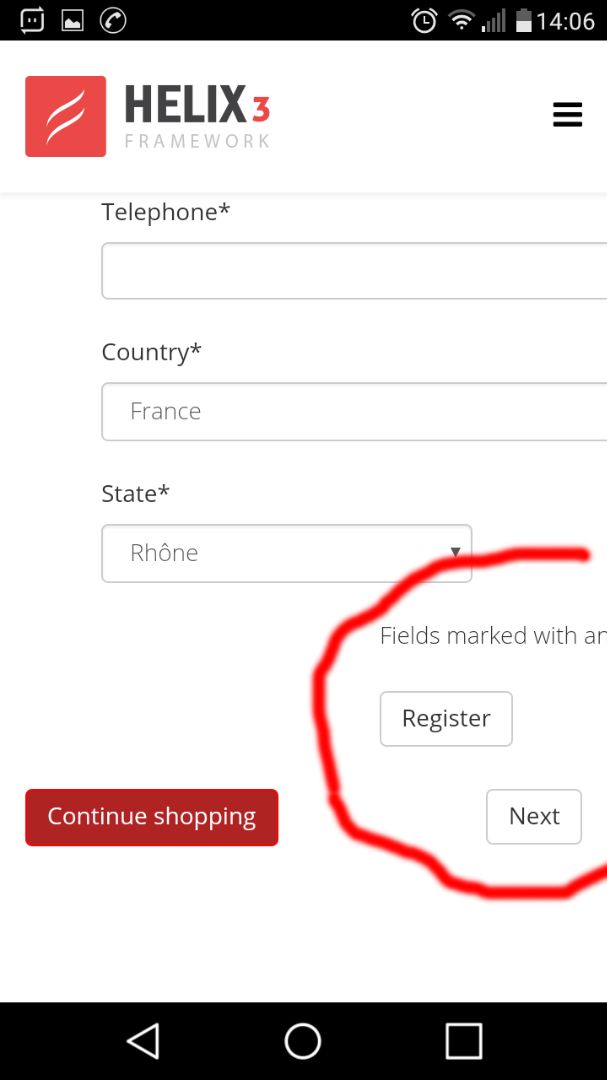Screen dimensions: 607x1080
Task: Tap the image notification icon
Action: click(72, 20)
